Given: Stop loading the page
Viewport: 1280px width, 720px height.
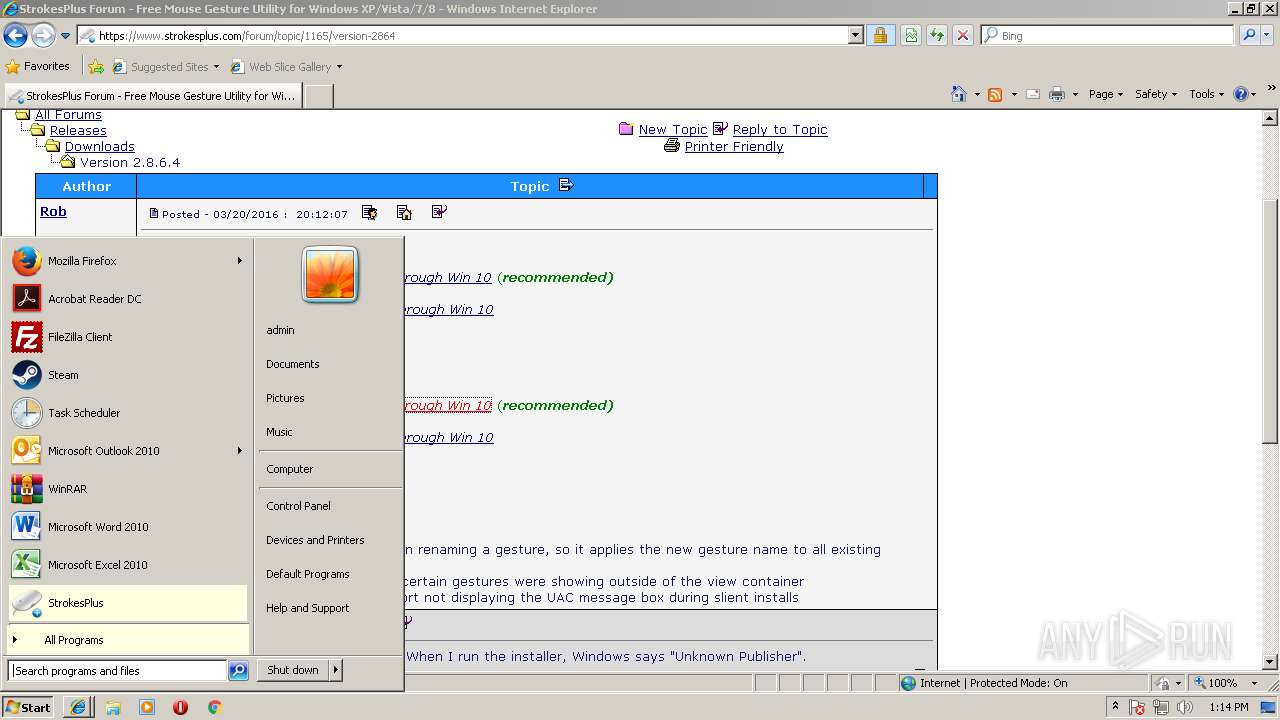Looking at the screenshot, I should tap(963, 36).
